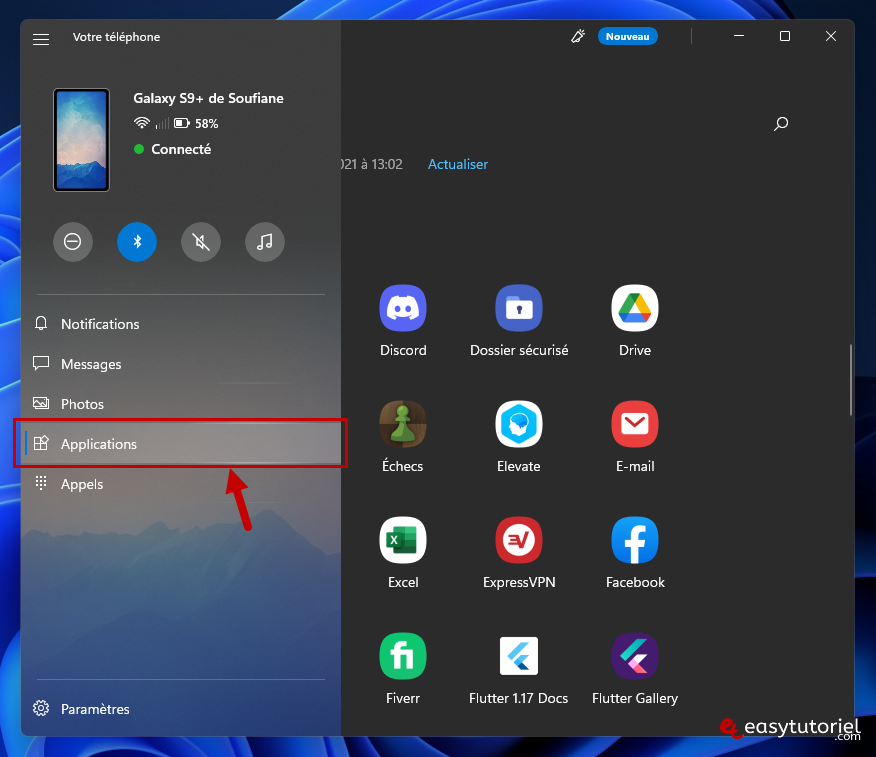876x757 pixels.
Task: Click the Actualiser link
Action: tap(458, 164)
